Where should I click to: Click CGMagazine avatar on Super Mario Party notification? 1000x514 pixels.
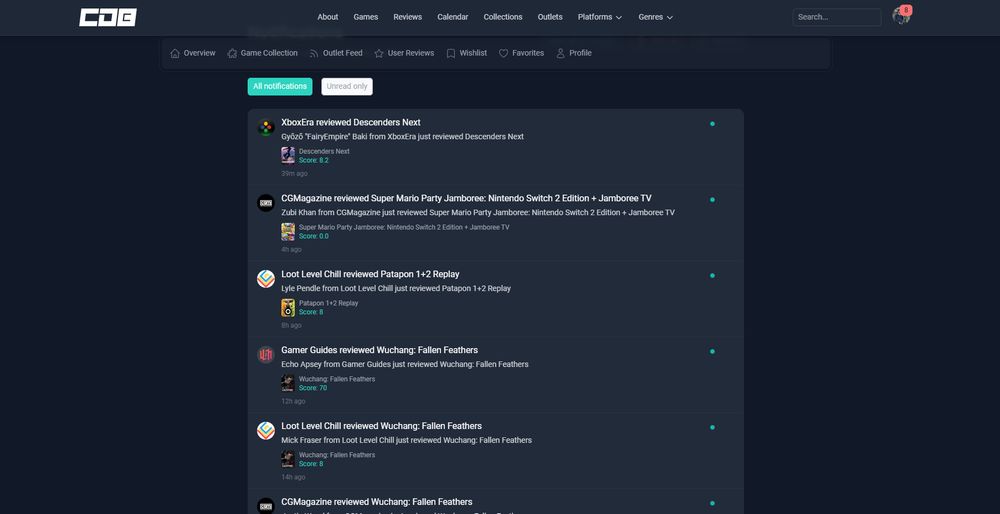pyautogui.click(x=266, y=203)
